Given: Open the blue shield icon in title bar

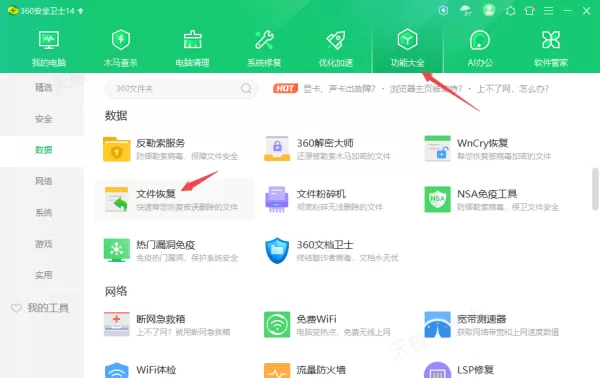Looking at the screenshot, I should click(443, 10).
